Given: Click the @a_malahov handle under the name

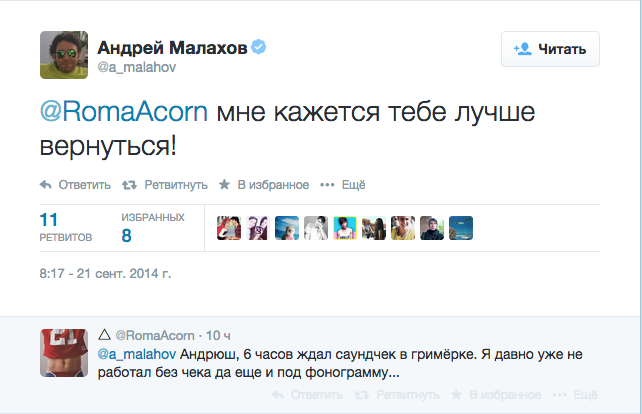Looking at the screenshot, I should [137, 67].
